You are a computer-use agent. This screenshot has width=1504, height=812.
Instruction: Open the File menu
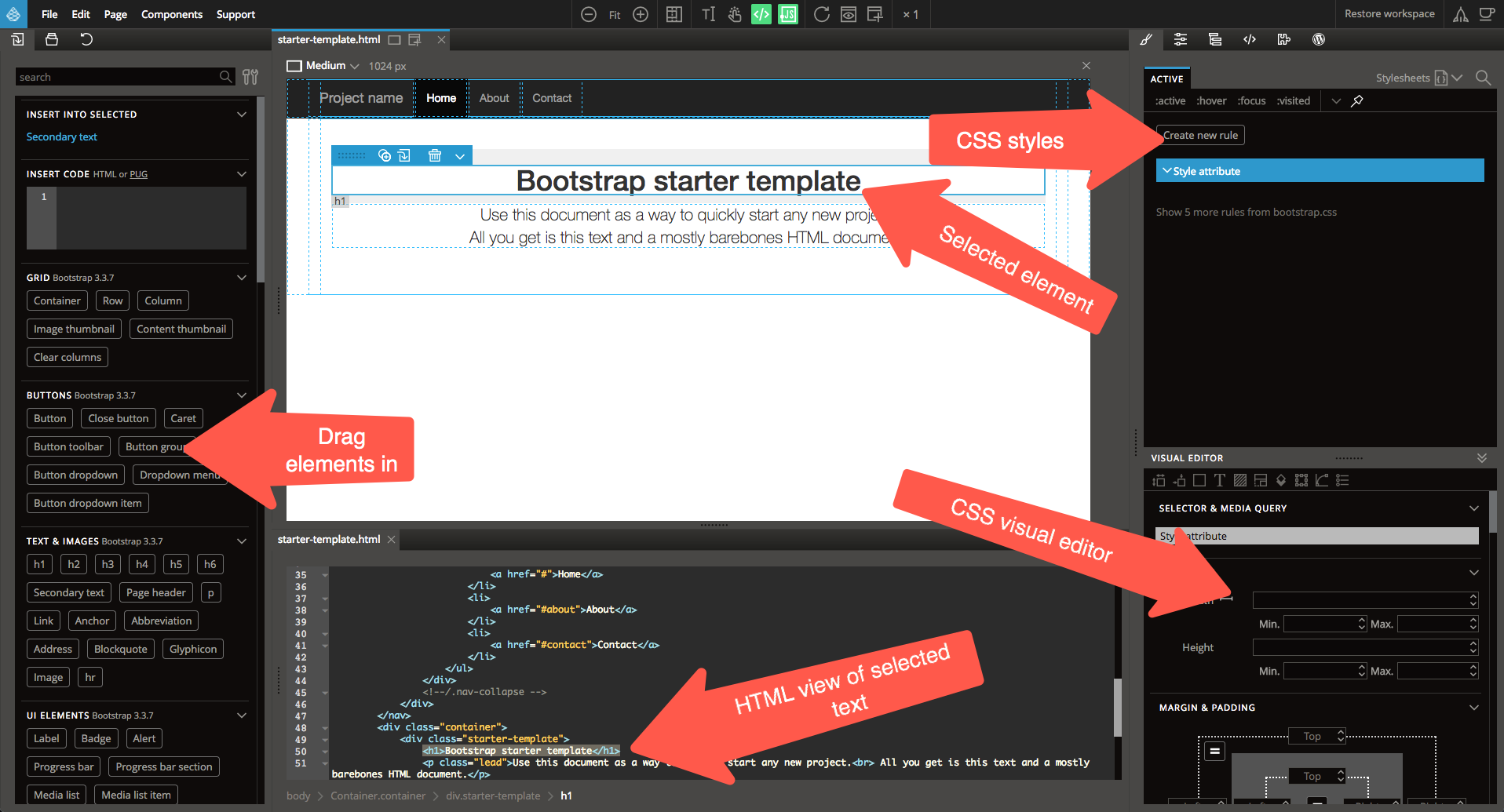click(x=49, y=14)
